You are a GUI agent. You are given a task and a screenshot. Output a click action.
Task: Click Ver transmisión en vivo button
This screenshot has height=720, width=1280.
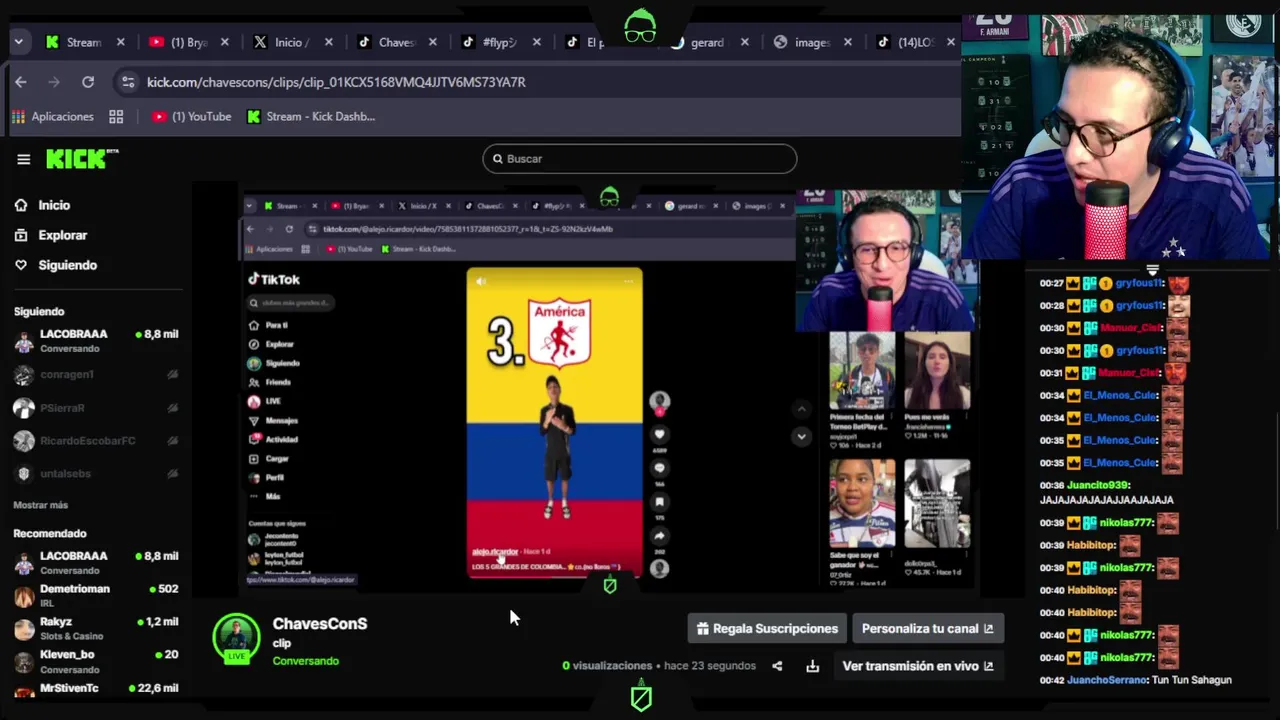pyautogui.click(x=918, y=666)
